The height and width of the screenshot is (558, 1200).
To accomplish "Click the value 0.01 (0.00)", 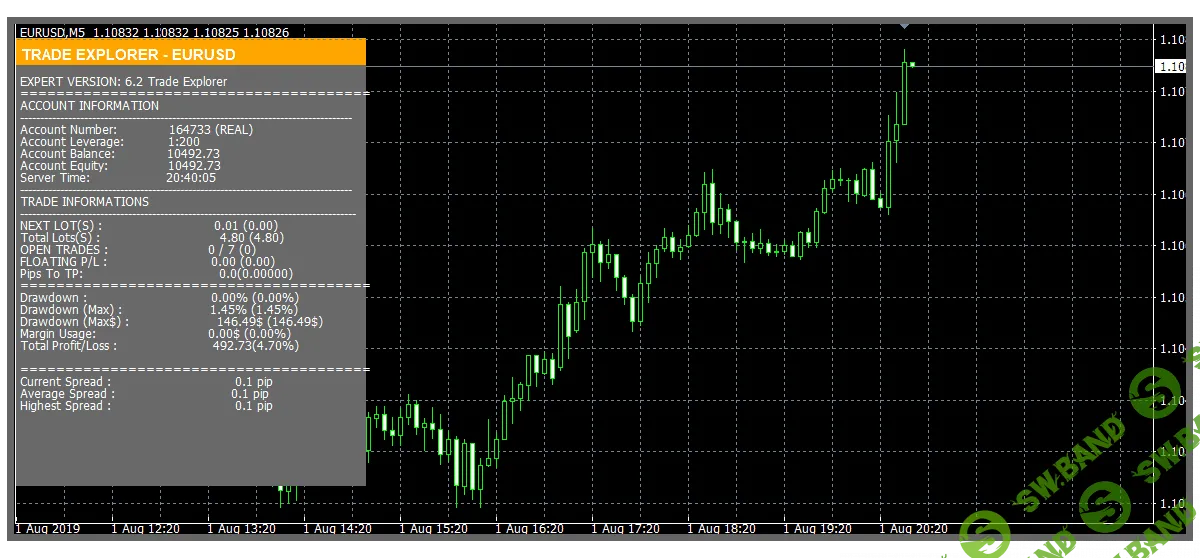I will [x=246, y=226].
